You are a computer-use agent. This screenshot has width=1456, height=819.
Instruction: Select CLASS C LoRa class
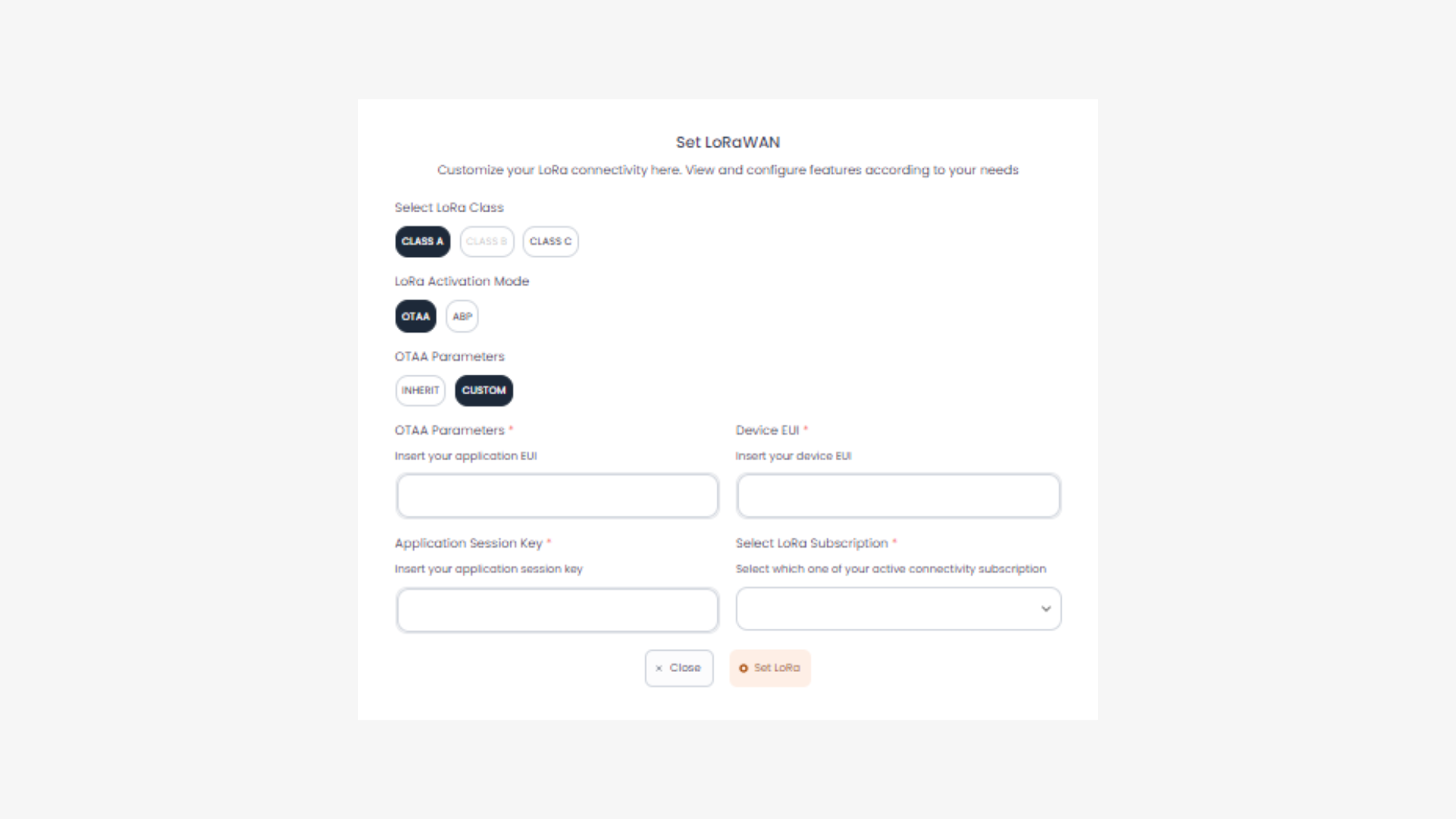[551, 241]
